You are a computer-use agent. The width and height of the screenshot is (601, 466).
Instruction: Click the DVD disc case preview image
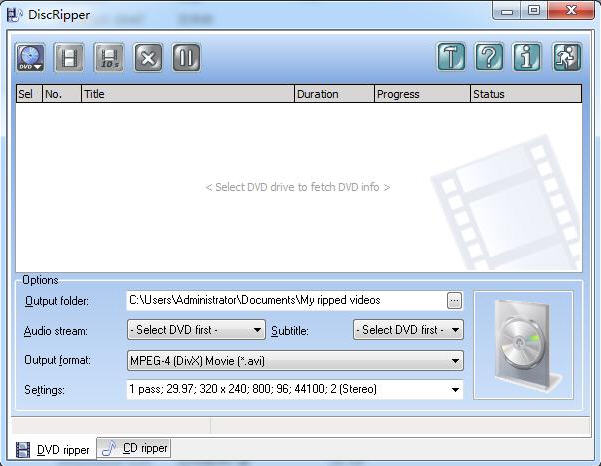click(524, 345)
